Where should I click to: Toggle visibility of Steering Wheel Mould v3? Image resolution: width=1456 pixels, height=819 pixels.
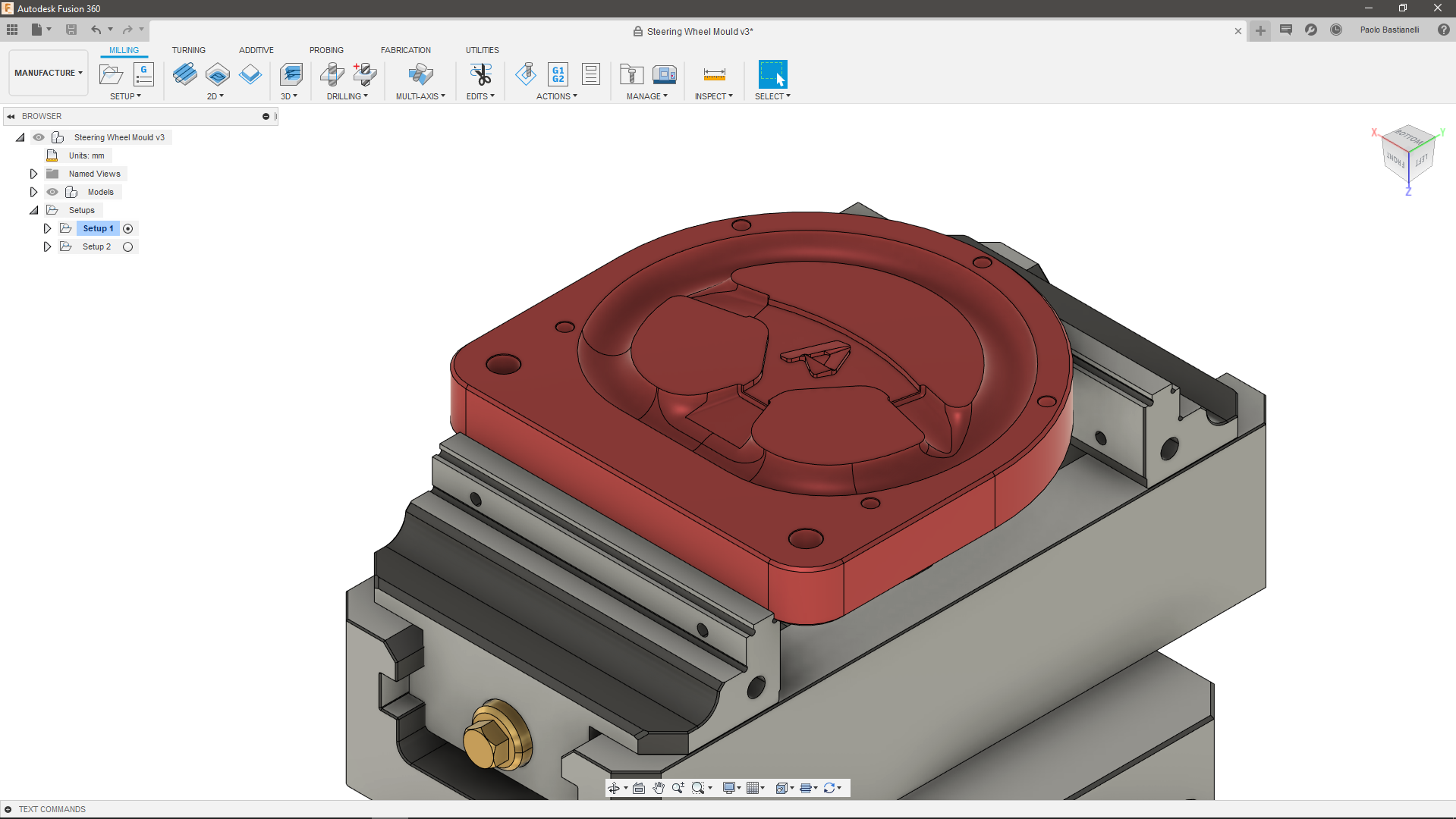click(x=39, y=137)
